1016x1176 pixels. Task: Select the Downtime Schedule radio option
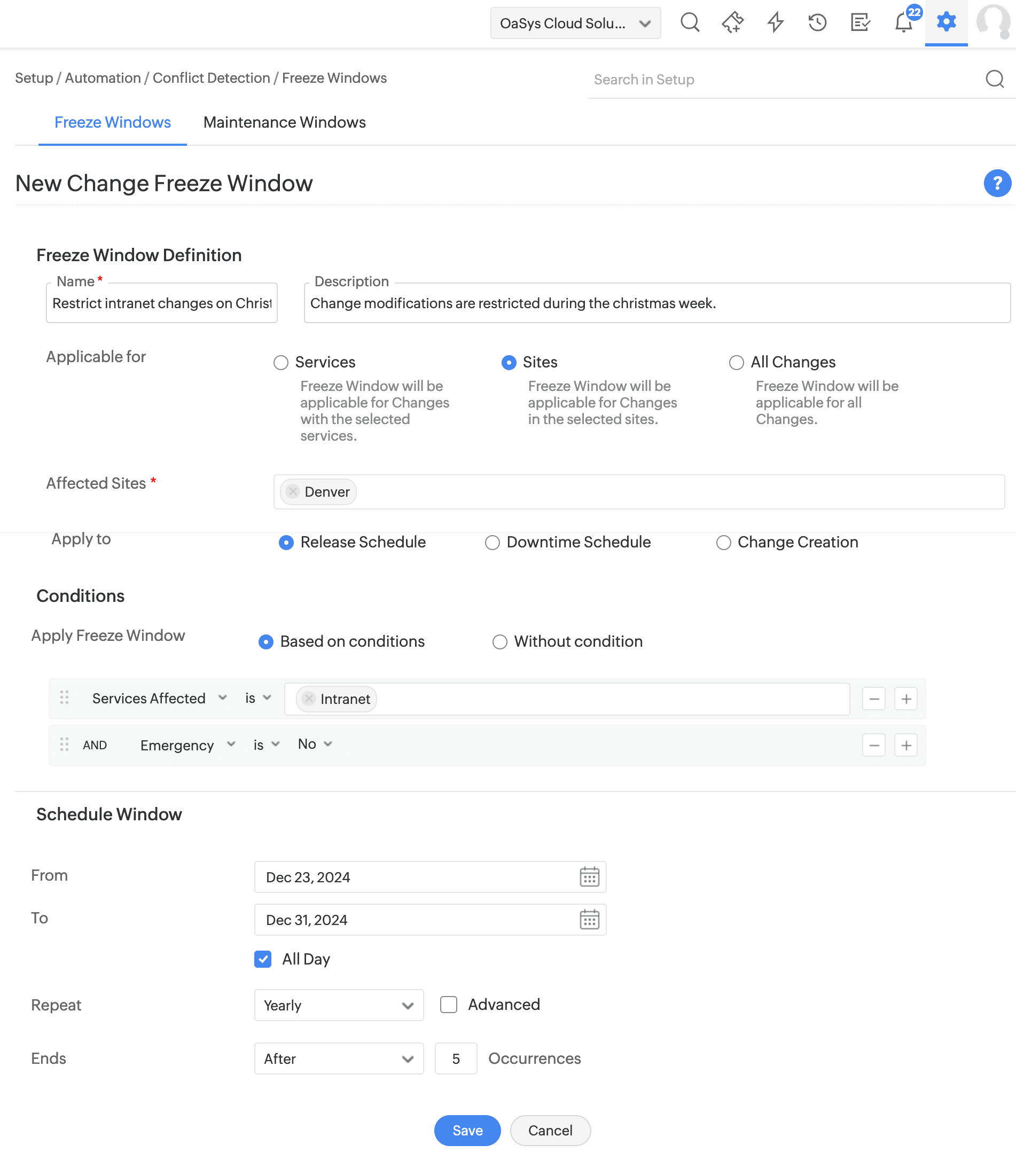click(x=492, y=543)
